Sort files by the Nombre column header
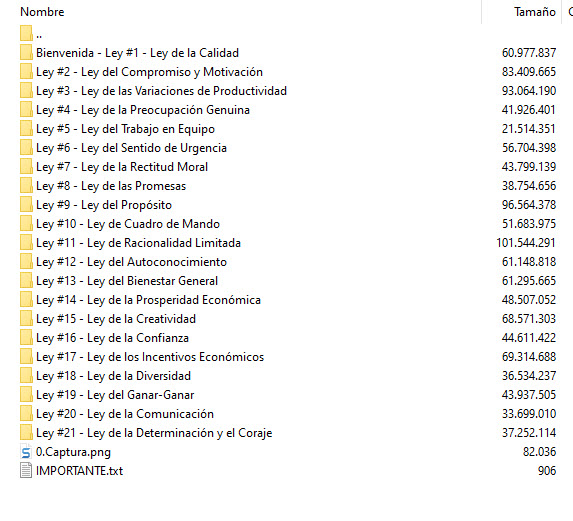 42,12
